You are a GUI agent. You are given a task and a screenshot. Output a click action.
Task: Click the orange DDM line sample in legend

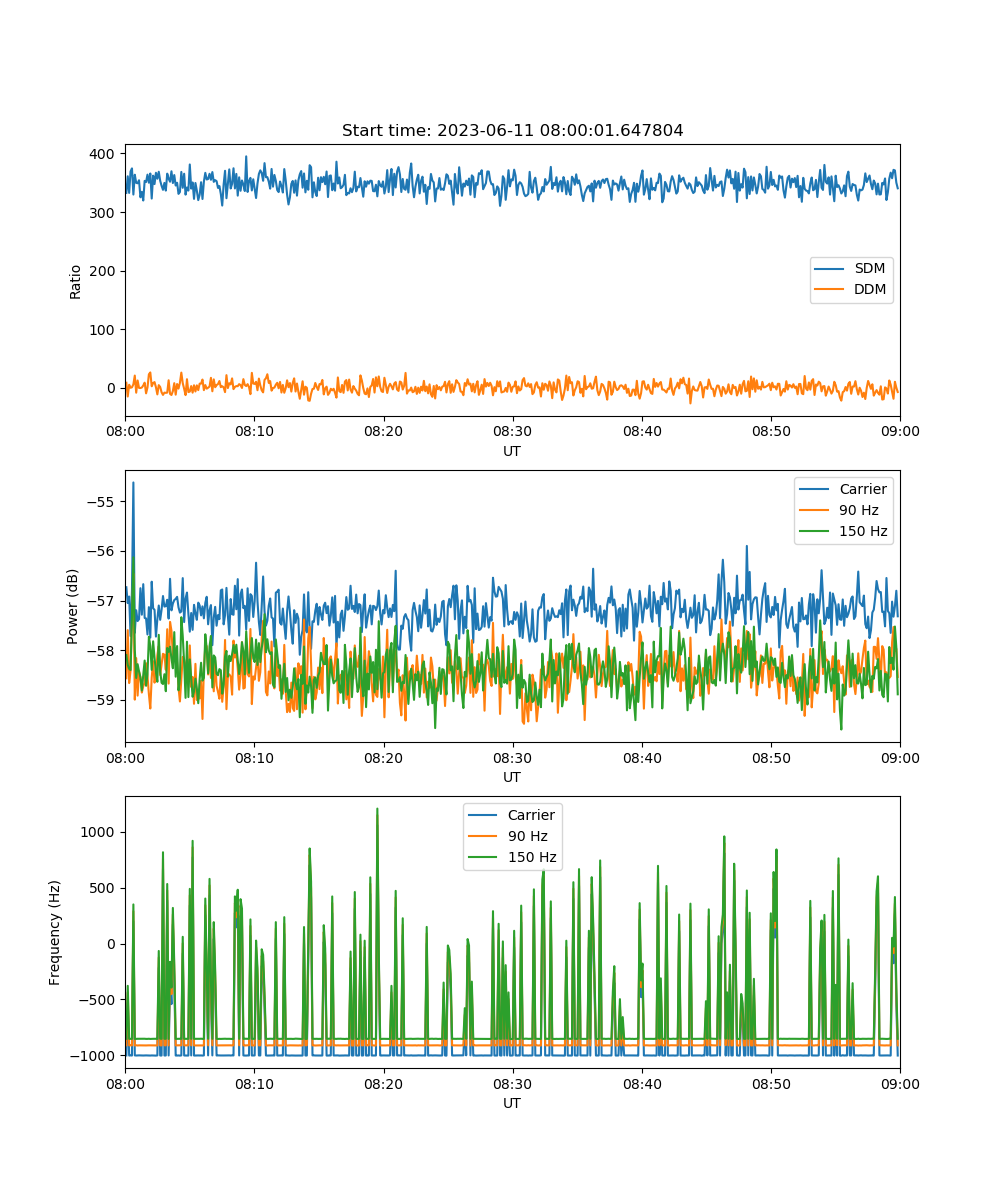[827, 290]
